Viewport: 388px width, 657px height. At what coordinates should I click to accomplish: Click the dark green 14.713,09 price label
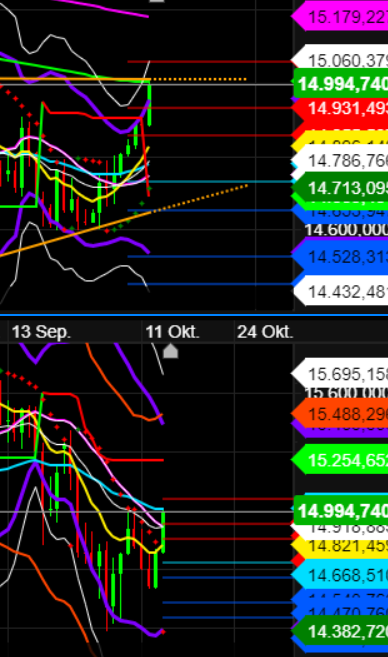click(x=340, y=188)
